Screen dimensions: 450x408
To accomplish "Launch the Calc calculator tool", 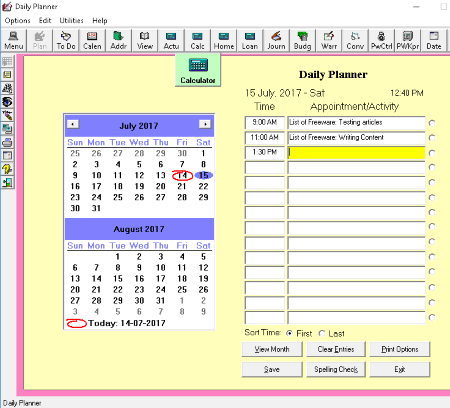I will 197,41.
